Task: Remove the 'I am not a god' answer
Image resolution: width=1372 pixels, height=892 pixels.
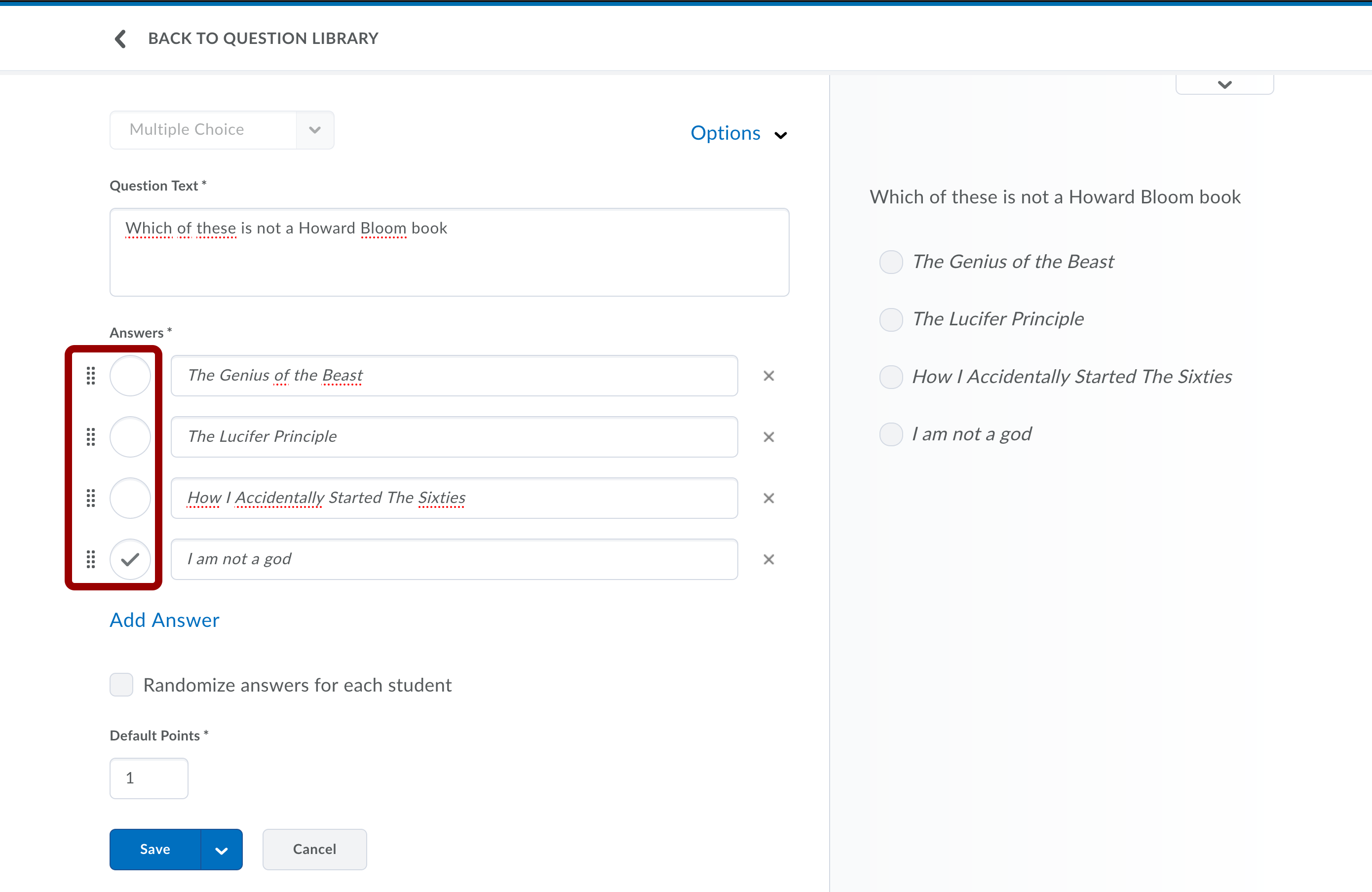Action: pos(768,559)
